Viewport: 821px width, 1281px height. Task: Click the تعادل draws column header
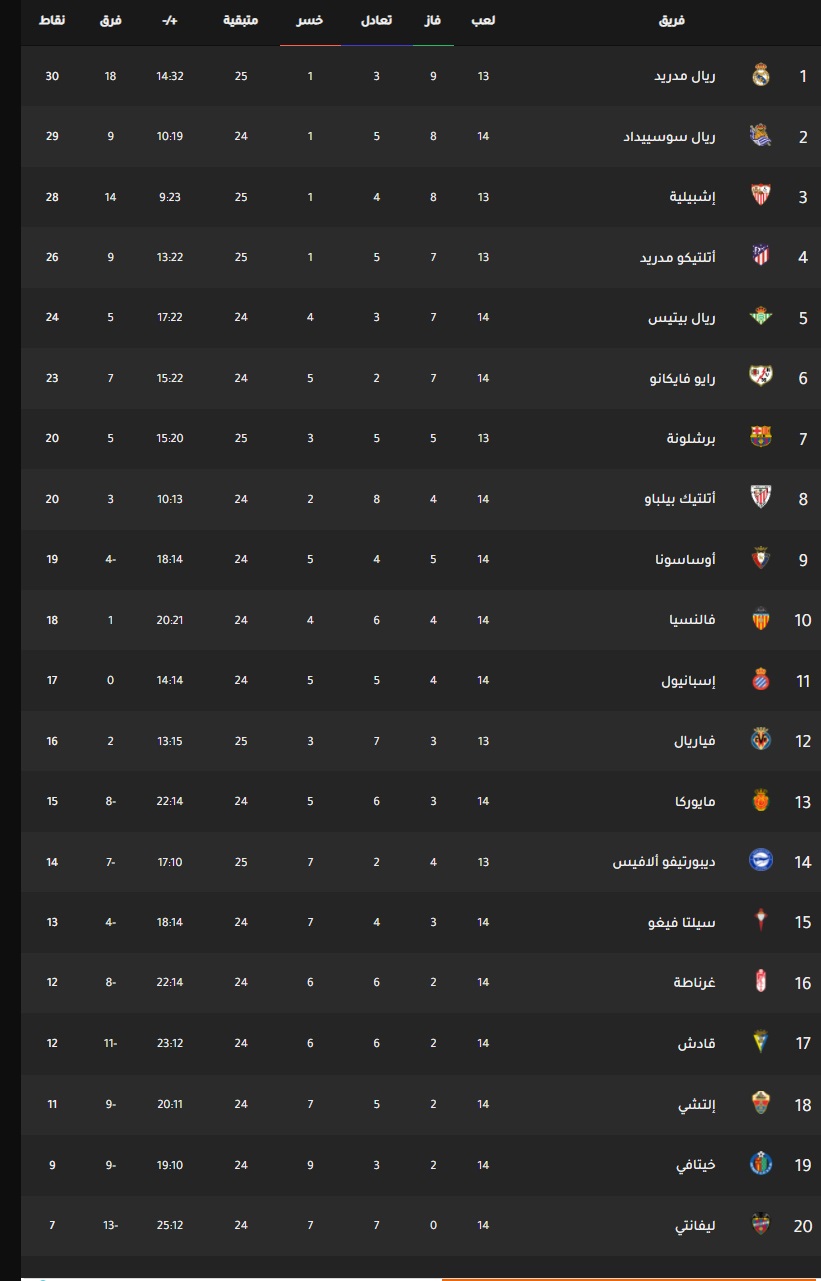(376, 20)
